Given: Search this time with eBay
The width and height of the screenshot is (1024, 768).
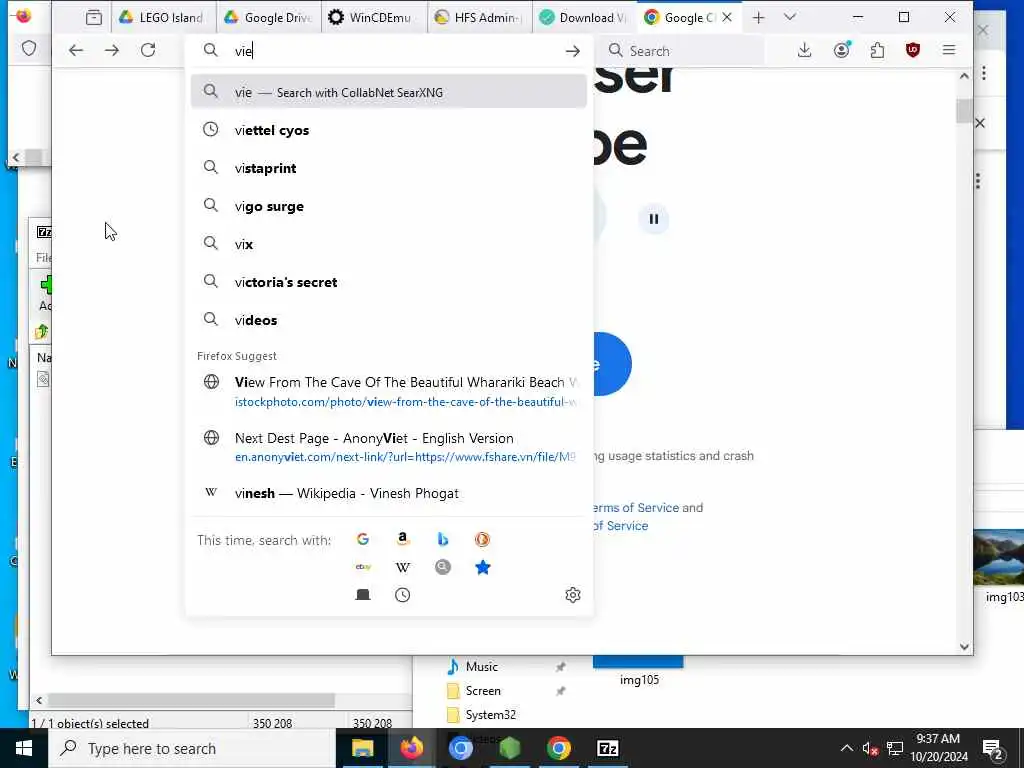Looking at the screenshot, I should coord(363,567).
